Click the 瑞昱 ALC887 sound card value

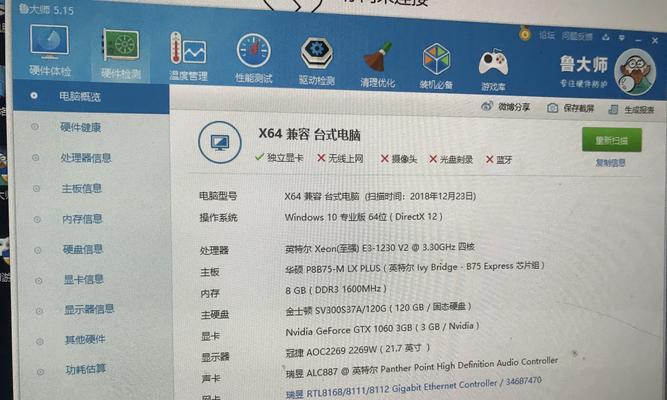coord(422,367)
